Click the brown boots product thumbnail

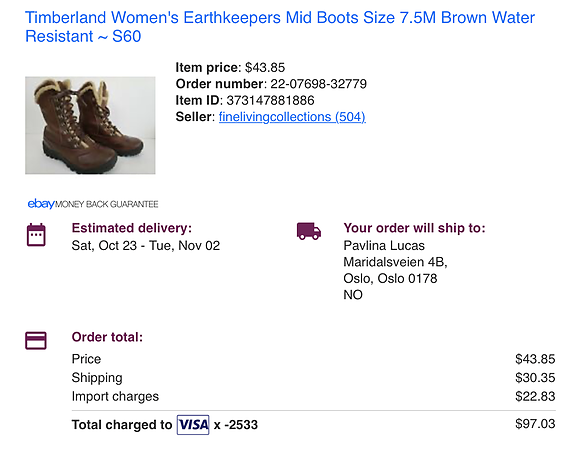90,125
